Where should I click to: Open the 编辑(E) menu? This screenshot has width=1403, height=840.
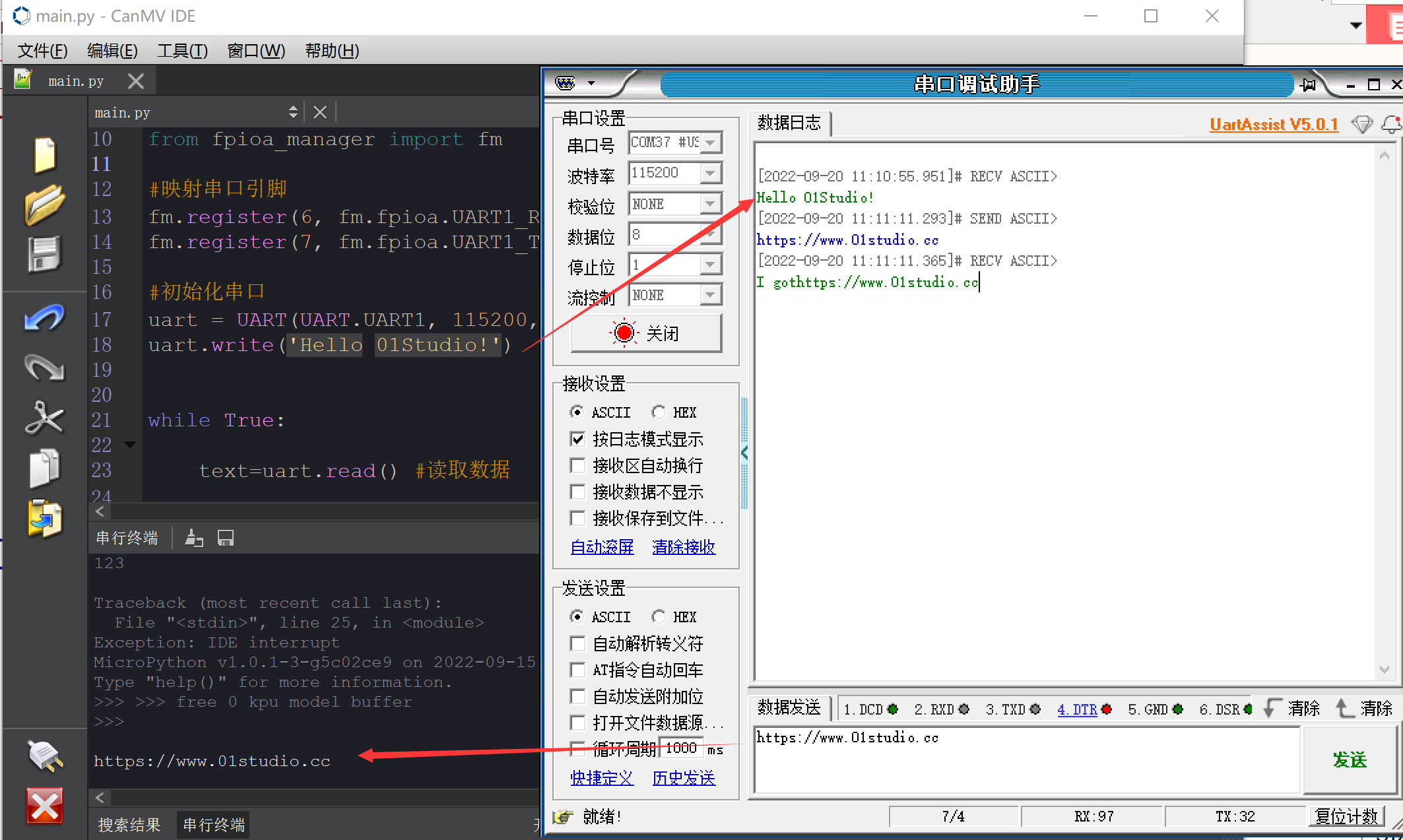(x=112, y=51)
